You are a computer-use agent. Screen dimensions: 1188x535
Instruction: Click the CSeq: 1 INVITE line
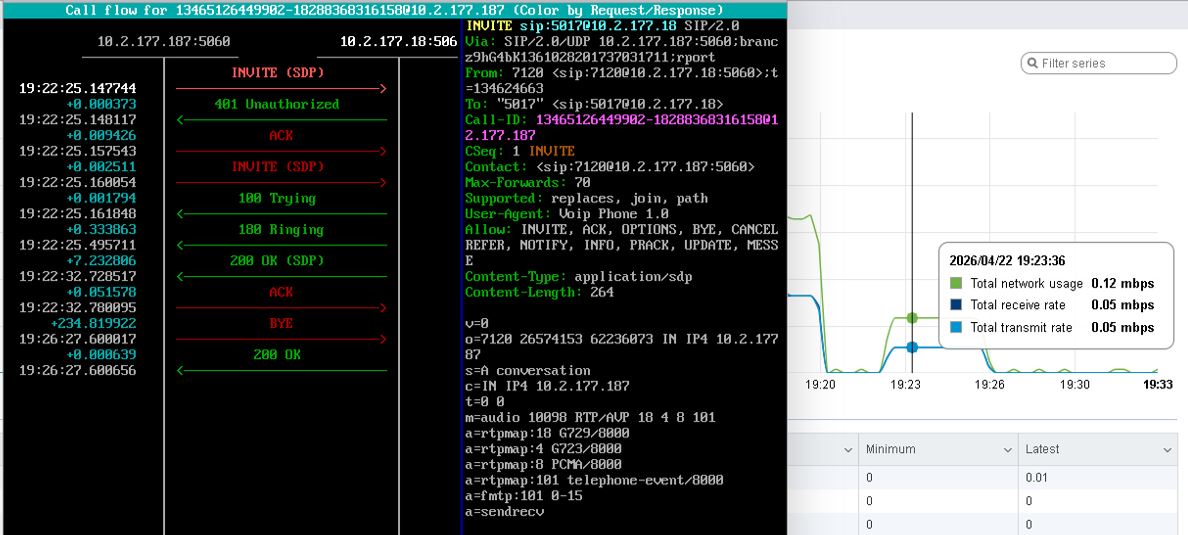click(x=520, y=152)
